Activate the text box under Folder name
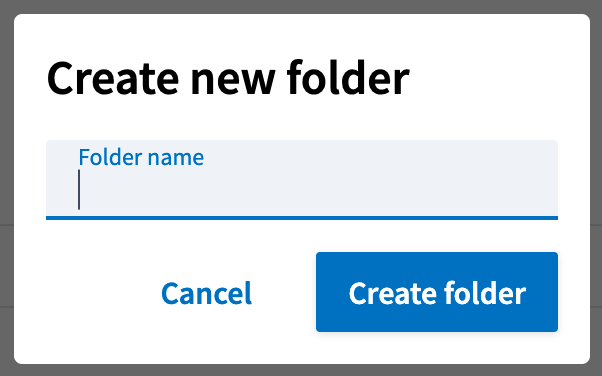This screenshot has height=376, width=602. (302, 180)
